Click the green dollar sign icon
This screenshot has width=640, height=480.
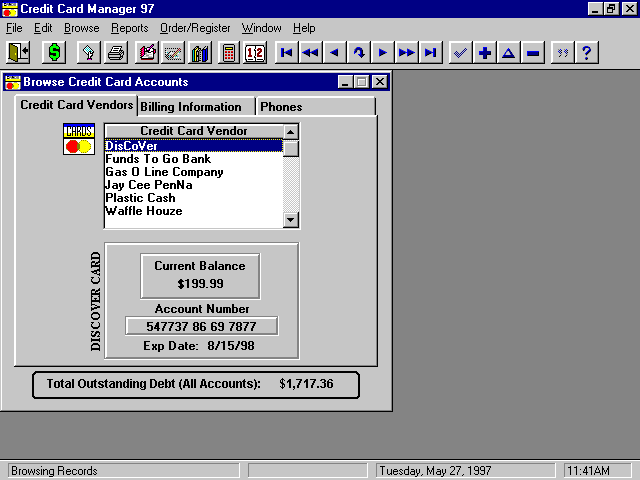coord(54,53)
